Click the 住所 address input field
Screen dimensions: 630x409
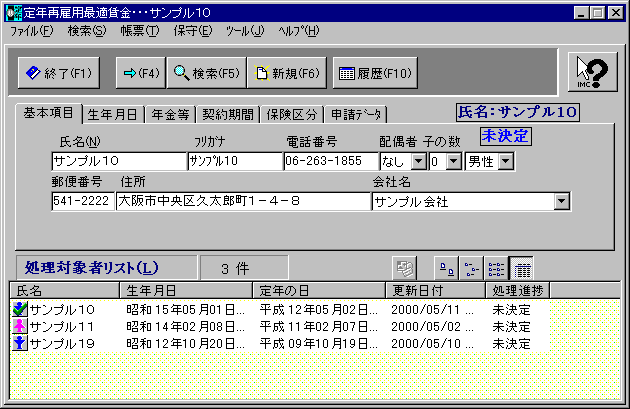pyautogui.click(x=243, y=201)
